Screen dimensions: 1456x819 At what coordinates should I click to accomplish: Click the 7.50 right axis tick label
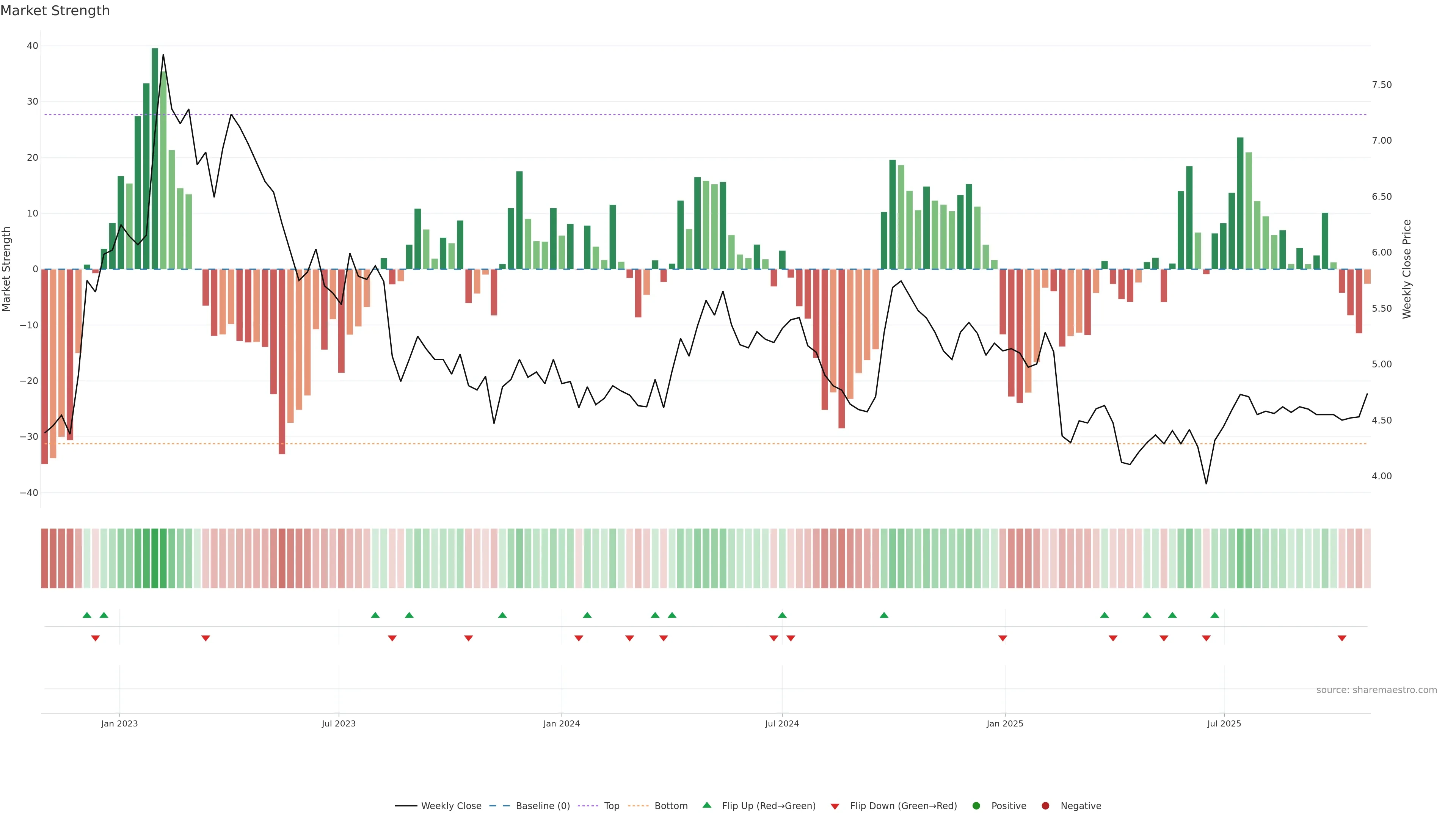pos(1381,85)
